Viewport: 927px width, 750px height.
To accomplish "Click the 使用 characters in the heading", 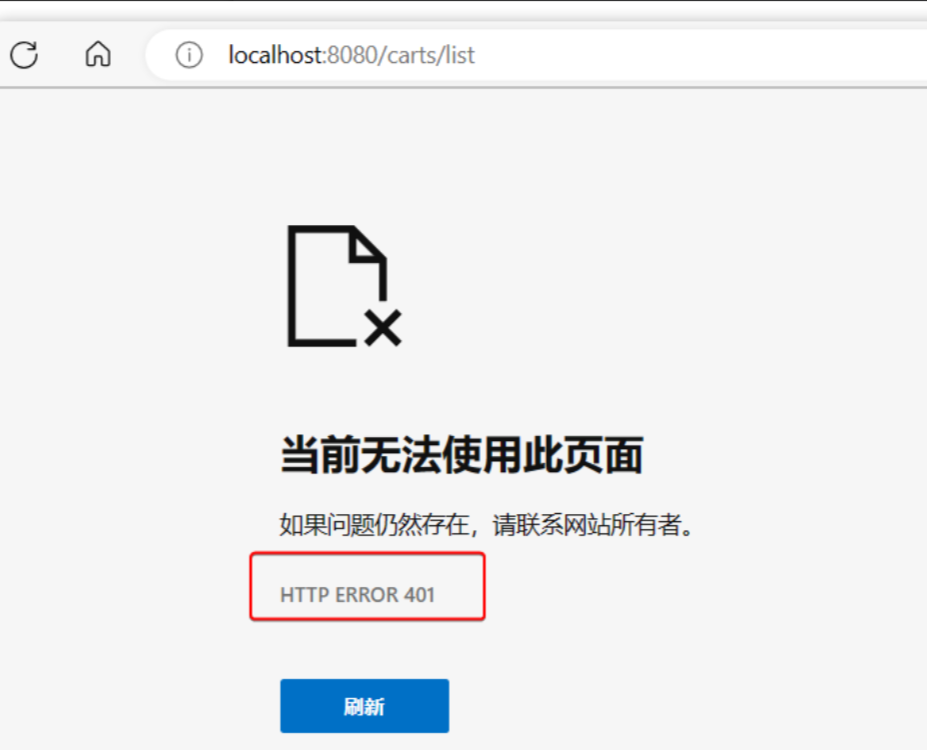I will (481, 455).
